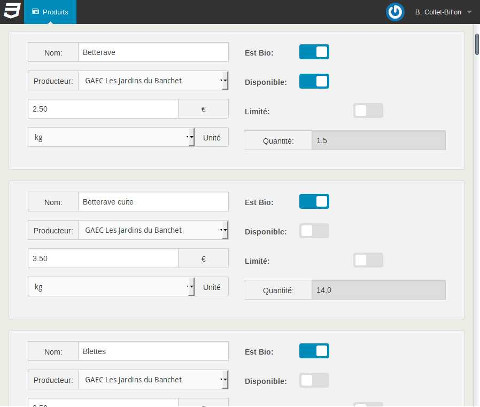The image size is (480, 407).
Task: Enable Limité switch for Betterave cuite
Action: 368,260
